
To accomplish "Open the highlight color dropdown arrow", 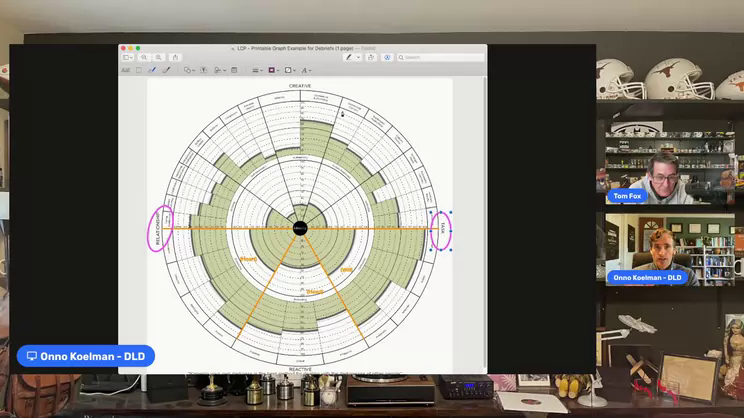I will point(358,57).
